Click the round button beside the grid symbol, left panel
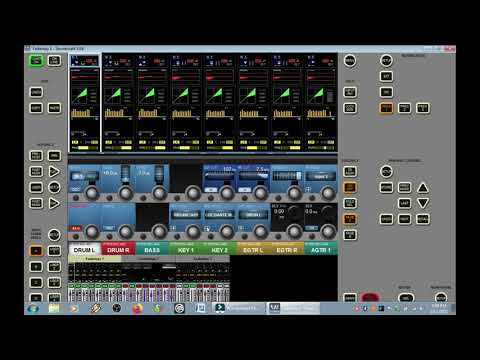480x360 pixels. 54,235
